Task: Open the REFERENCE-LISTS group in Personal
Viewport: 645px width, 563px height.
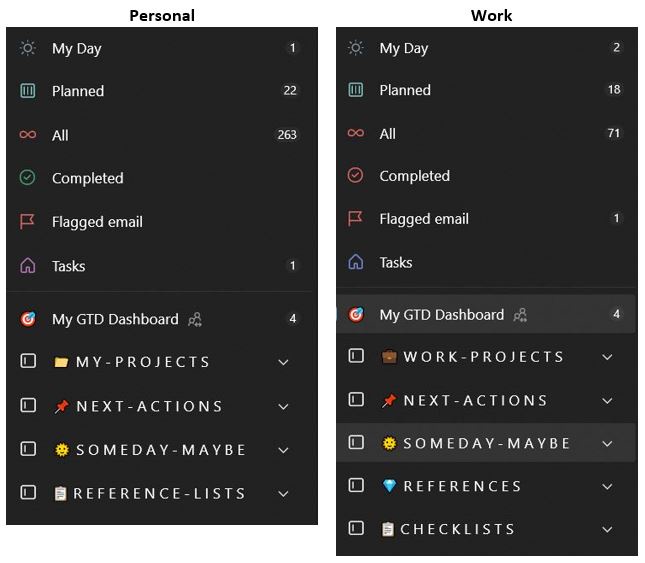Action: (160, 493)
